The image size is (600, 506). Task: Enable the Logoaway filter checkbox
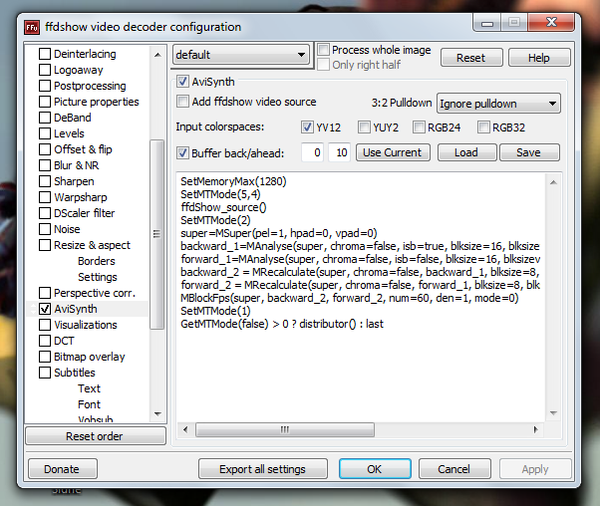tap(45, 70)
